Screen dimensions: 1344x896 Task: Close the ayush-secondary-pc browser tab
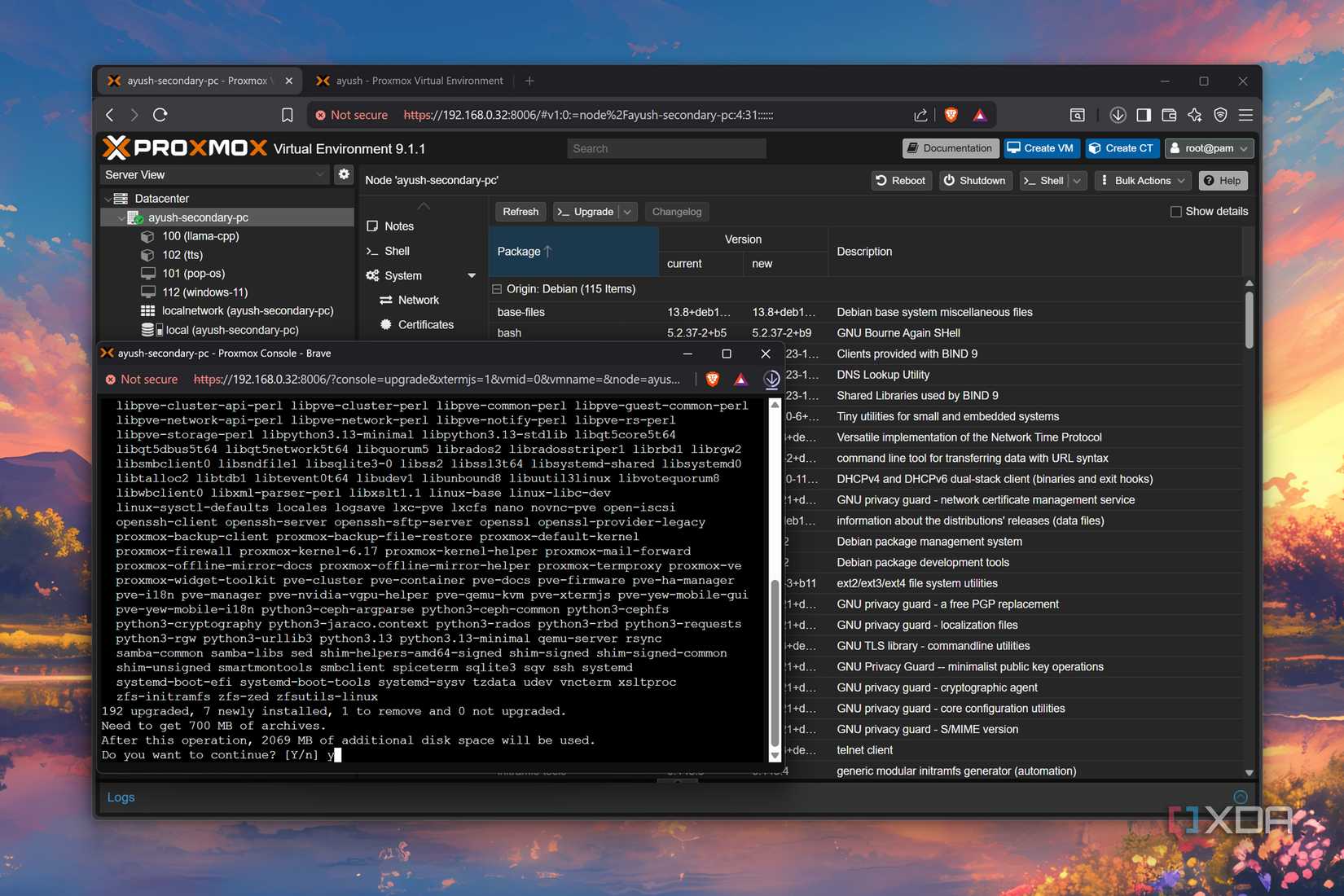coord(288,81)
